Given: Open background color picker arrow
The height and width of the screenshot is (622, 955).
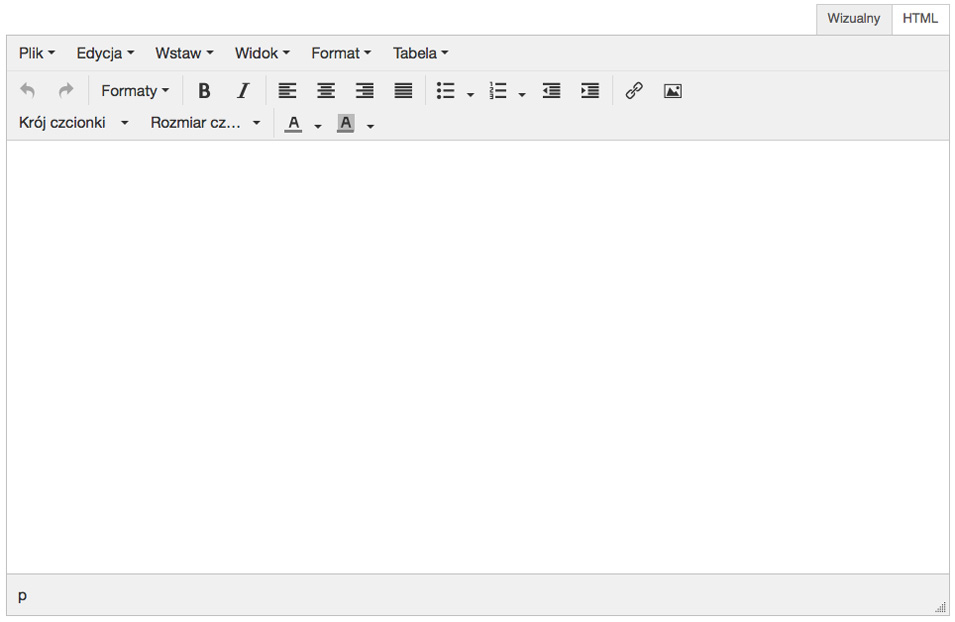Looking at the screenshot, I should [x=370, y=126].
